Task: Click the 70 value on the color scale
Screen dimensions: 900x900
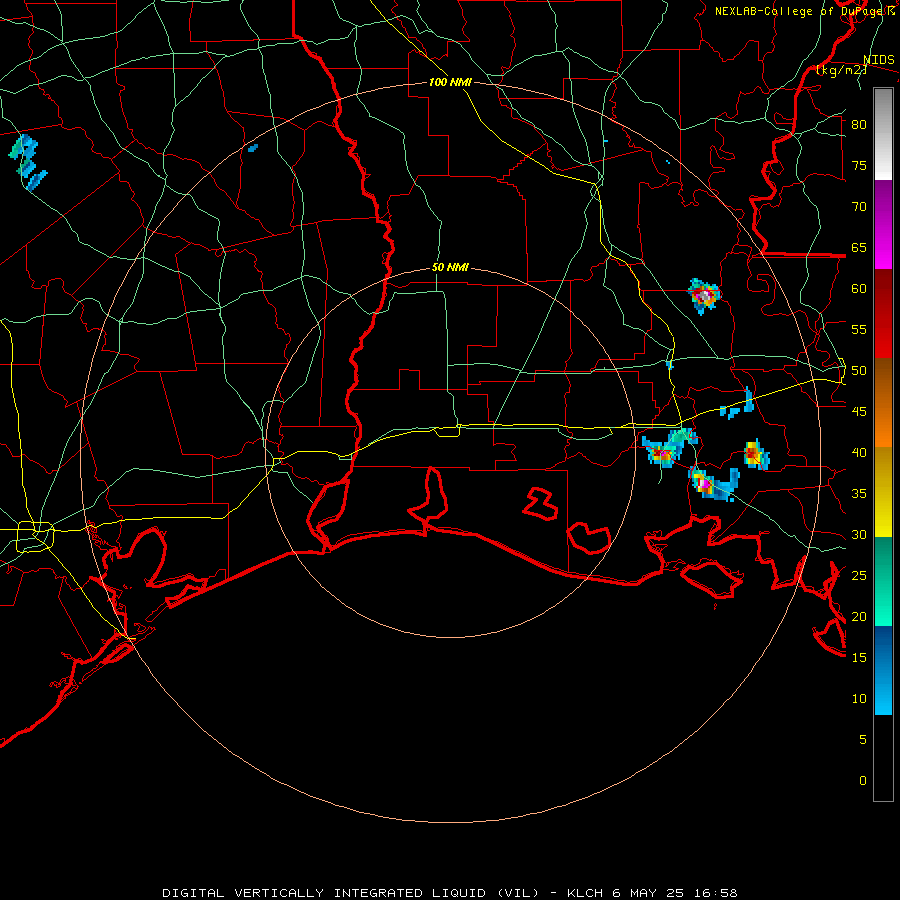Action: coord(859,207)
